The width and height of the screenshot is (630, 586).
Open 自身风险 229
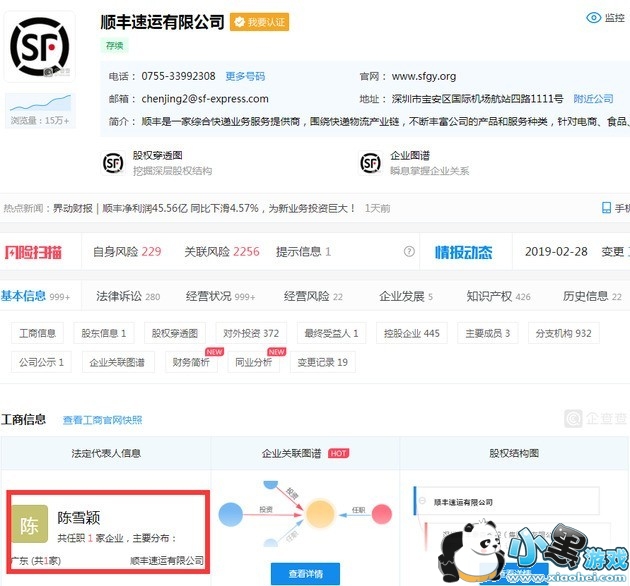coord(127,252)
